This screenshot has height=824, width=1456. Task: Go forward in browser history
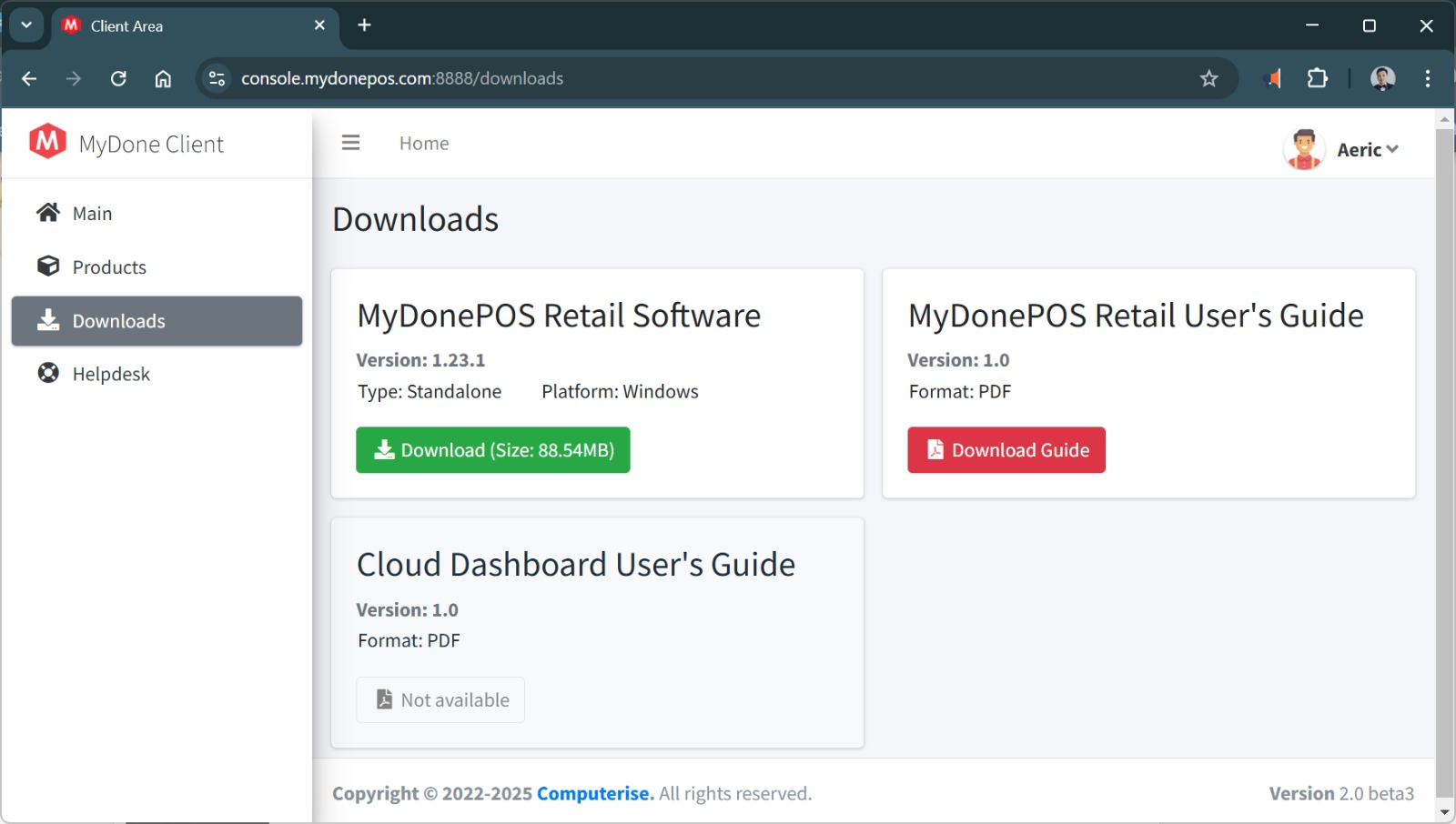[x=74, y=78]
